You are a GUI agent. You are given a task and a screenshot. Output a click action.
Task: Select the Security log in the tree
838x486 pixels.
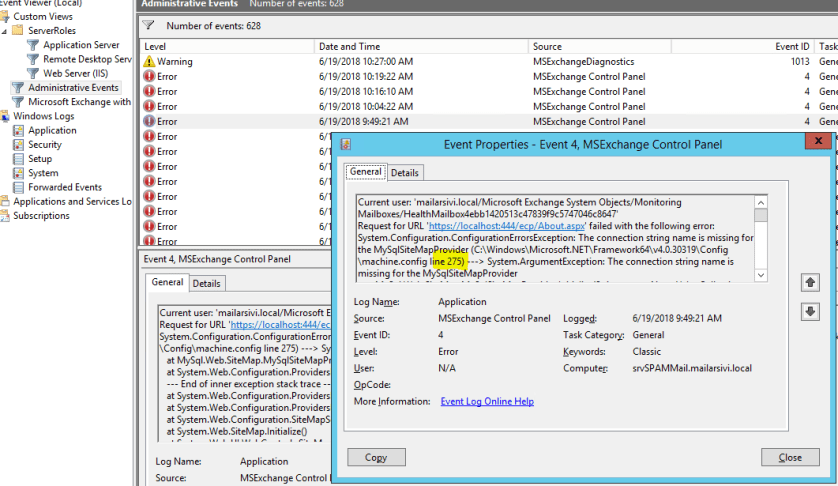point(44,145)
